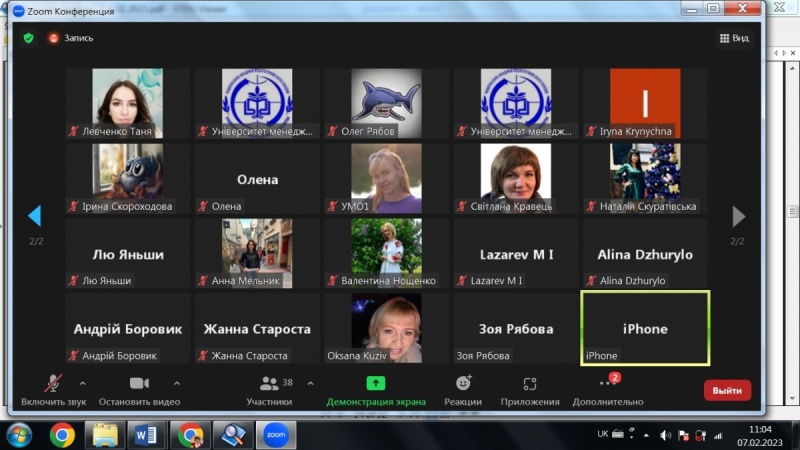Unmute the microphone (Включить звук)
The width and height of the screenshot is (800, 450).
[x=53, y=388]
